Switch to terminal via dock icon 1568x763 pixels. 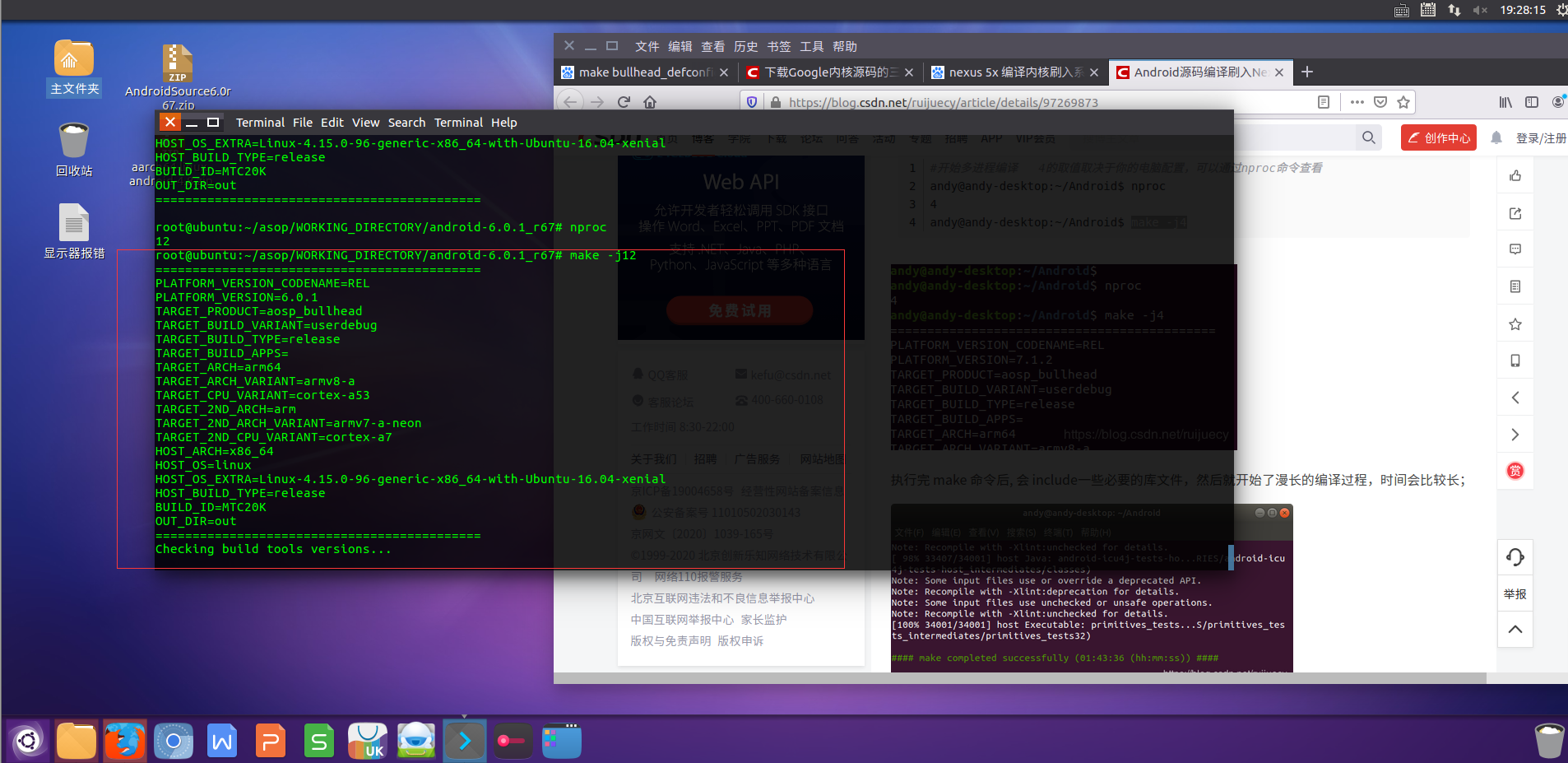tap(465, 741)
